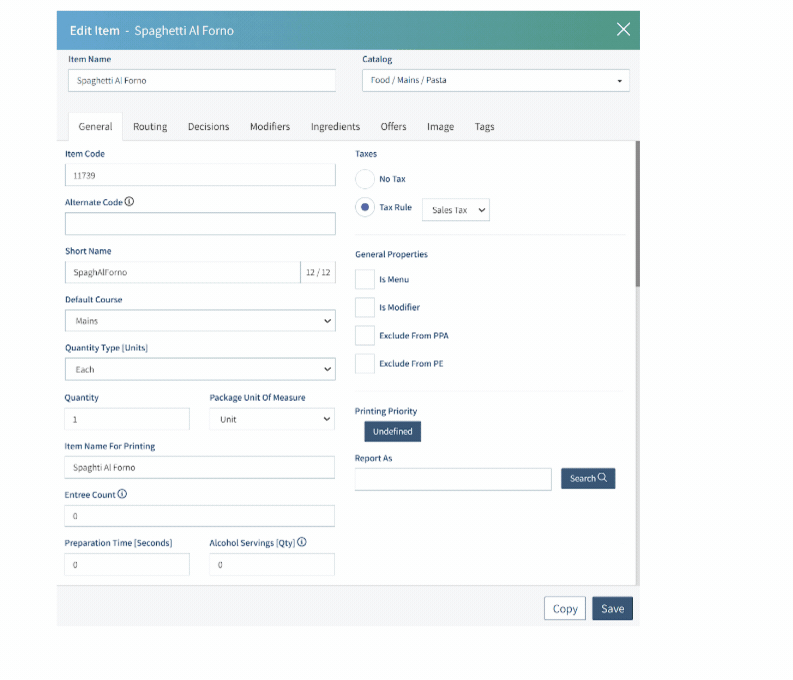This screenshot has width=793, height=680.
Task: Open the Tags tab
Action: (x=484, y=126)
